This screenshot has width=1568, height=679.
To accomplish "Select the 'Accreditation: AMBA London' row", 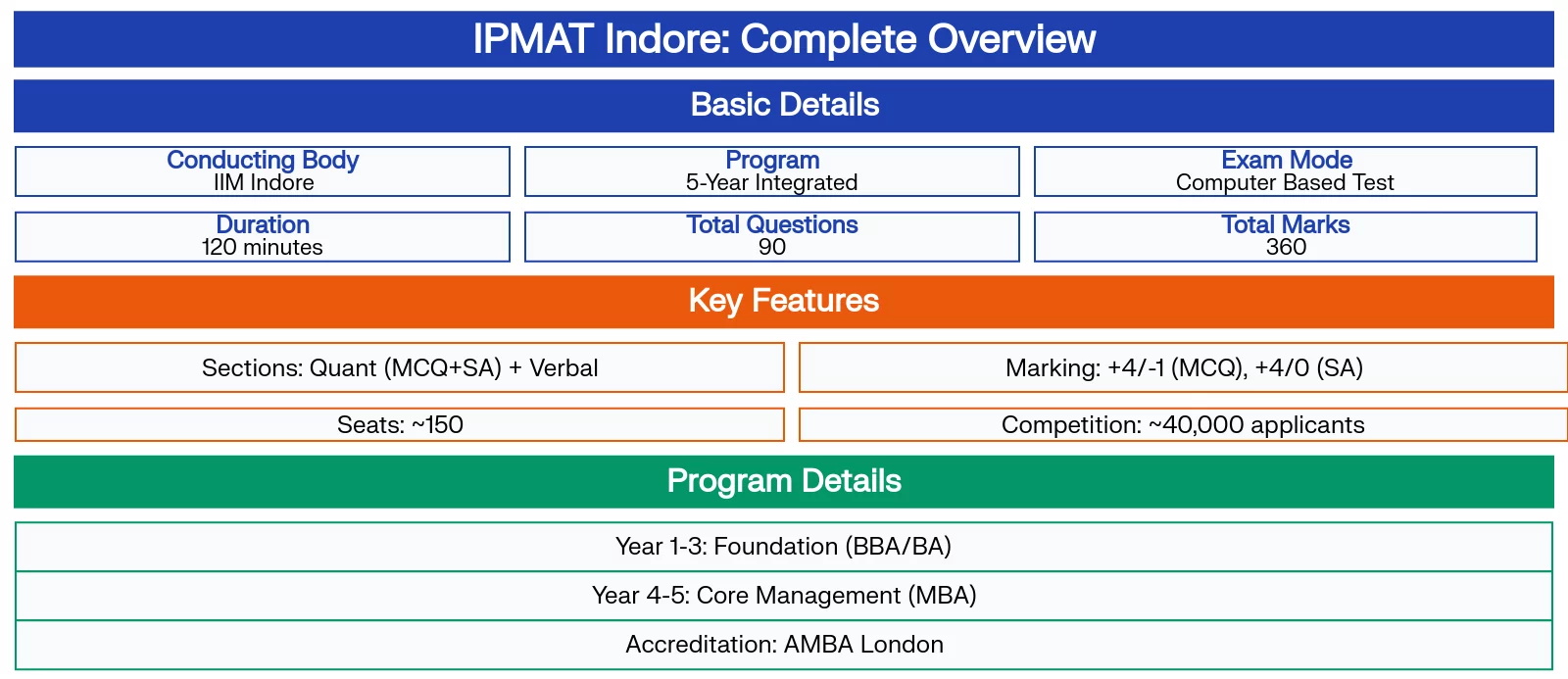I will 784,645.
